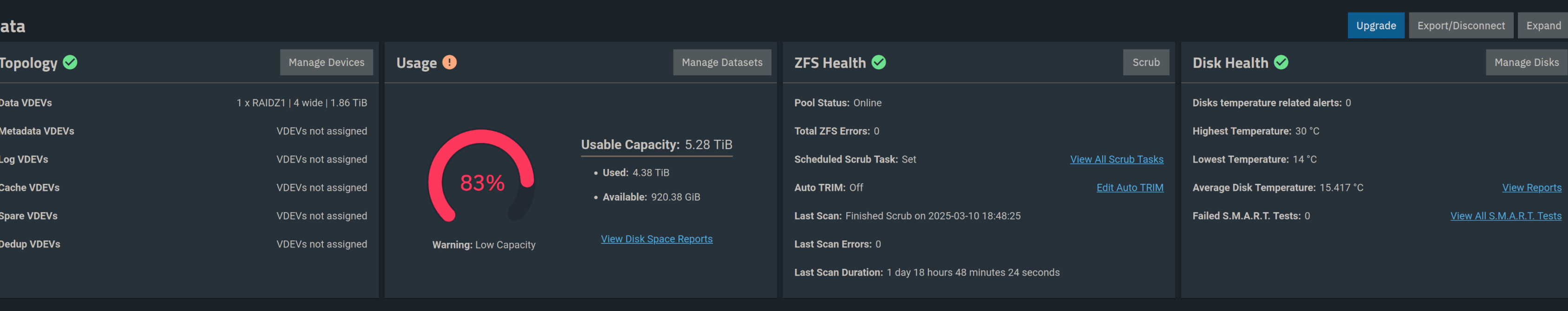Open Manage Devices for topology
1568x311 pixels.
[x=326, y=62]
